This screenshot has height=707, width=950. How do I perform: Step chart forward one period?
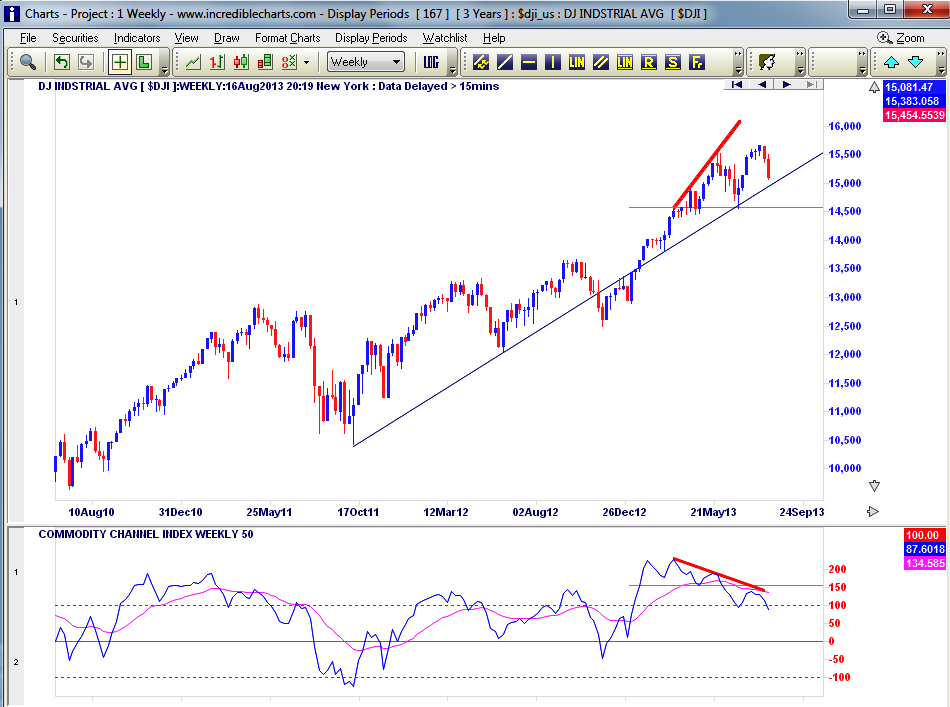pos(786,84)
